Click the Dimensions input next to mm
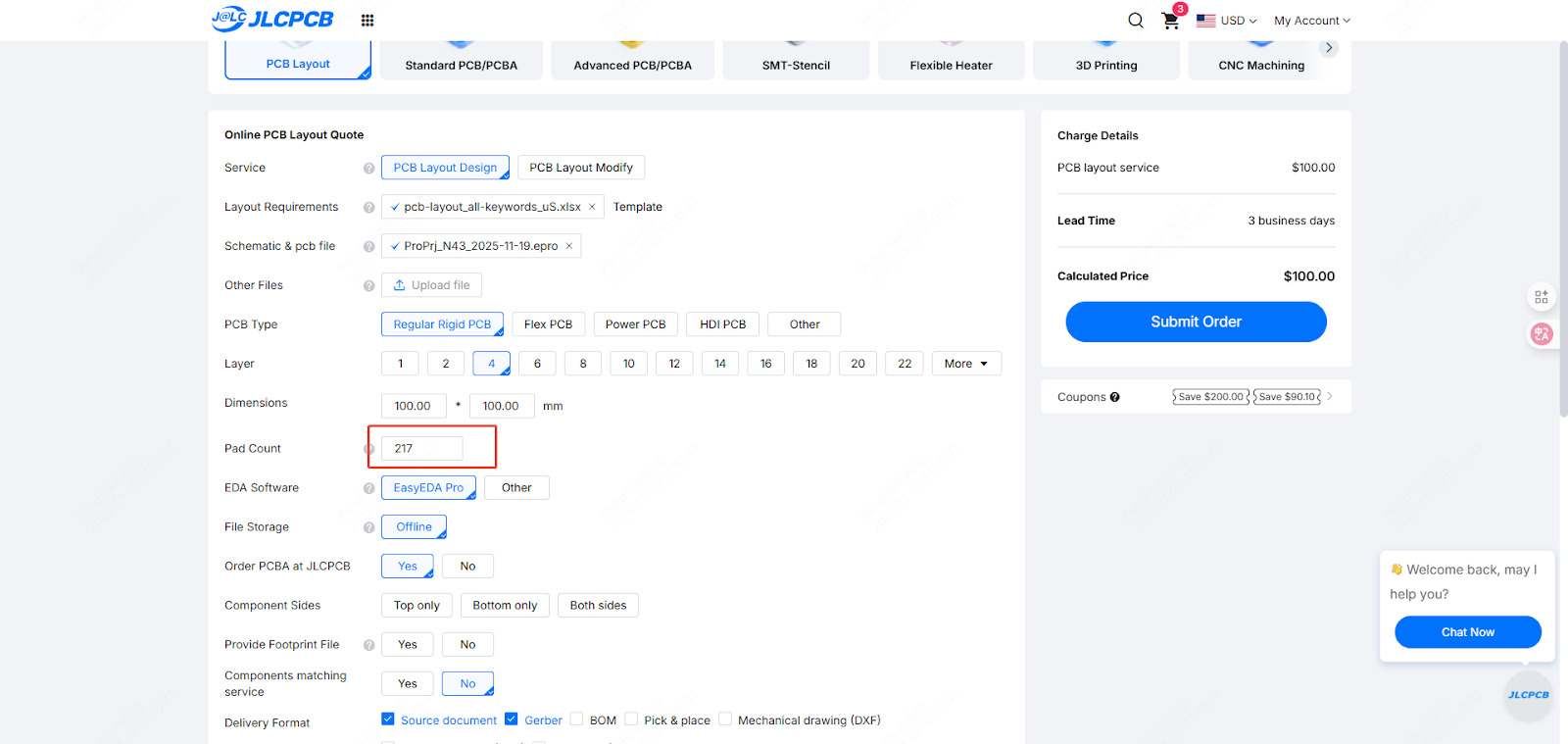 click(x=502, y=406)
